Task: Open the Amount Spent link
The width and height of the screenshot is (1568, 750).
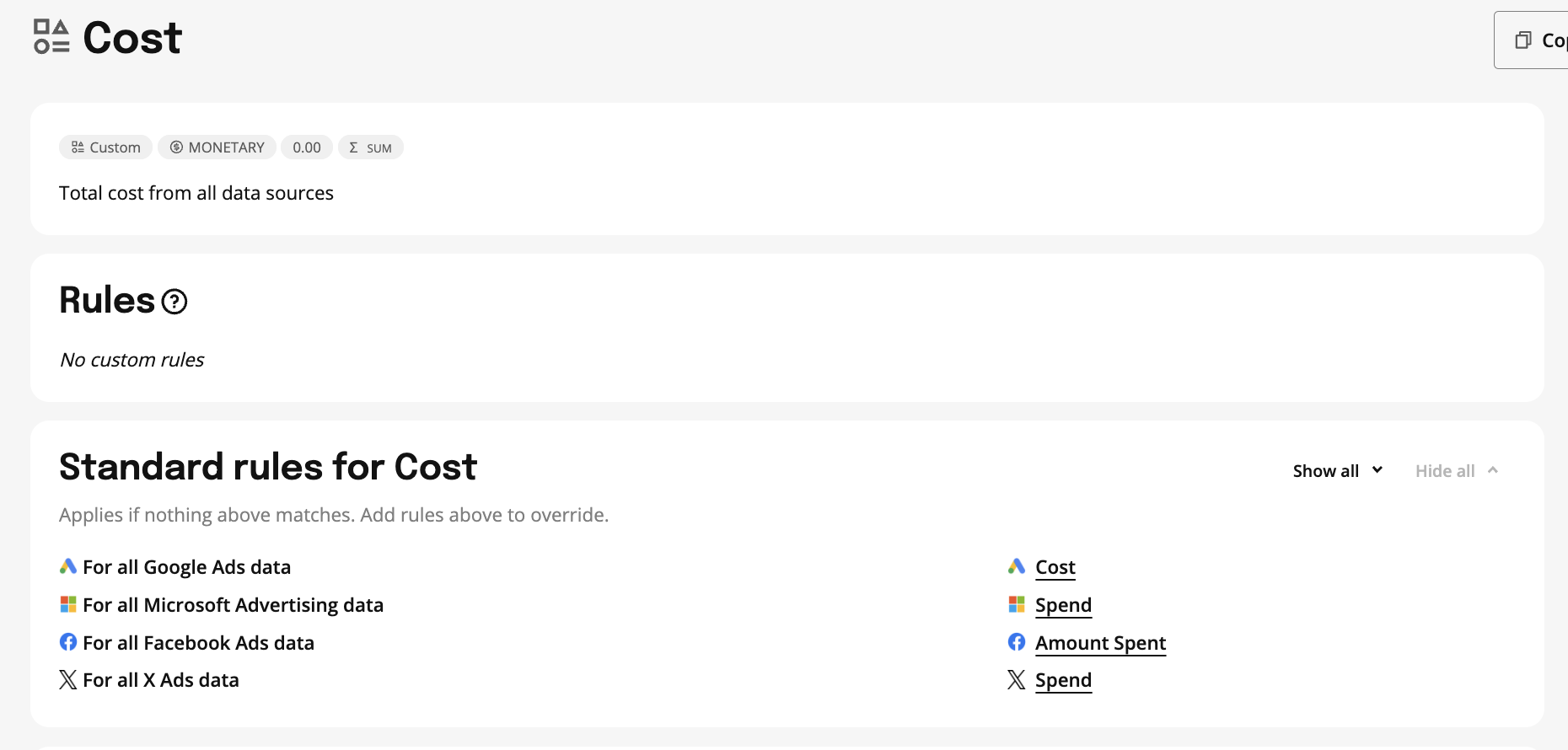Action: [1100, 643]
